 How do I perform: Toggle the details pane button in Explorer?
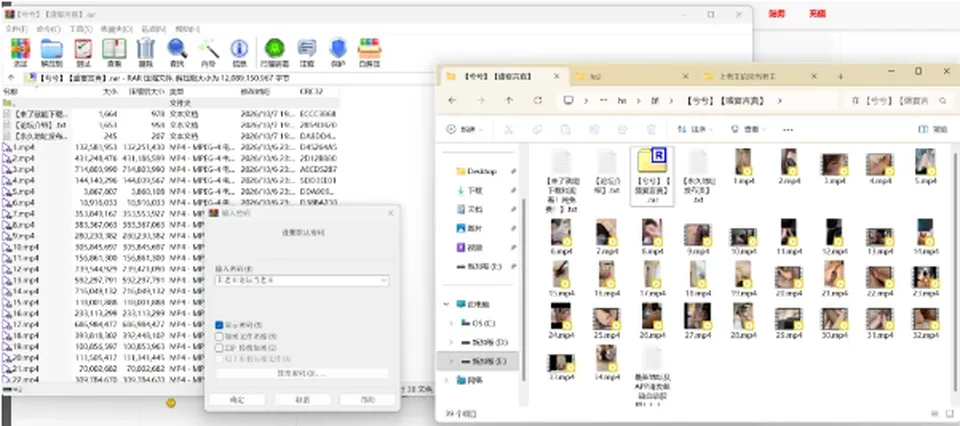(x=933, y=130)
